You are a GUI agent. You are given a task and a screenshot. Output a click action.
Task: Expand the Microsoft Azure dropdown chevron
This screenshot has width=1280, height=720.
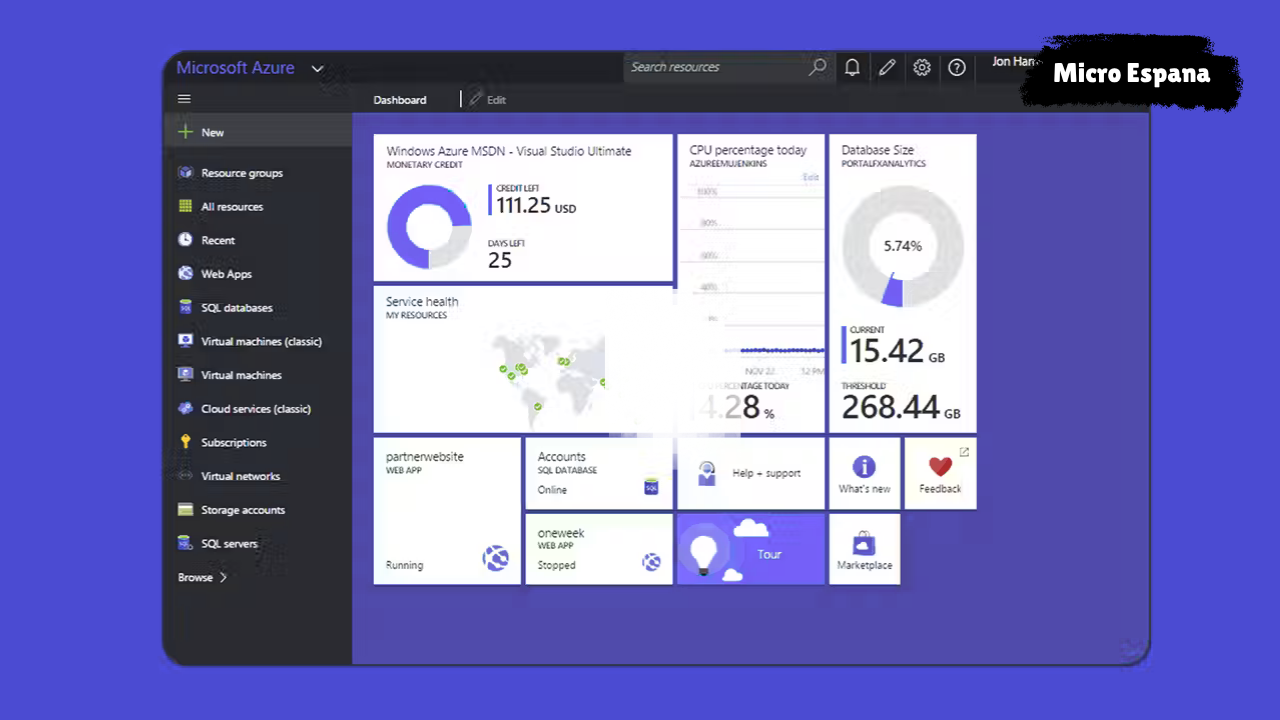coord(317,69)
